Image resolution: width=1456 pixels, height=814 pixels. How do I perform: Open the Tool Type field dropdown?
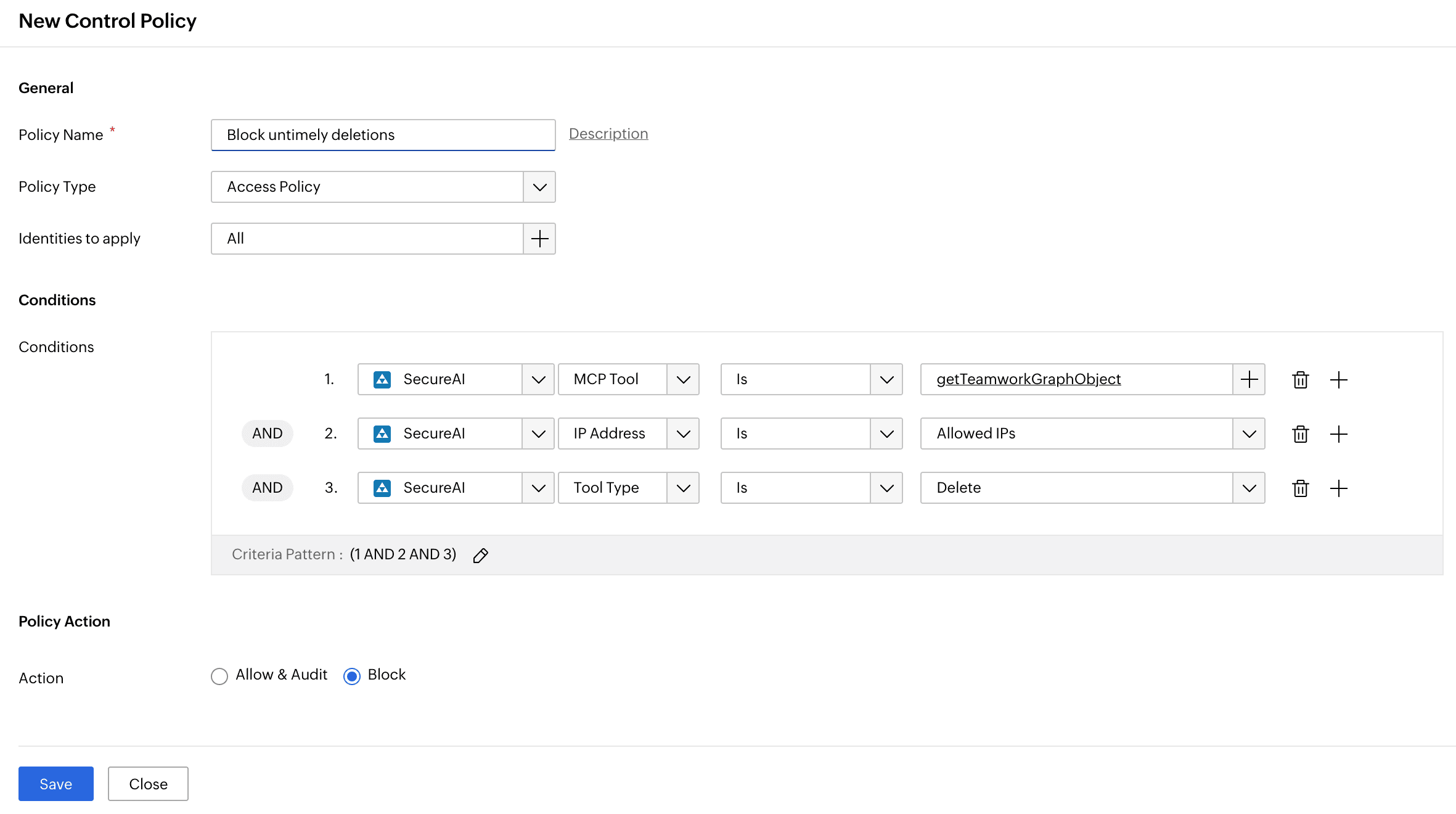(683, 488)
